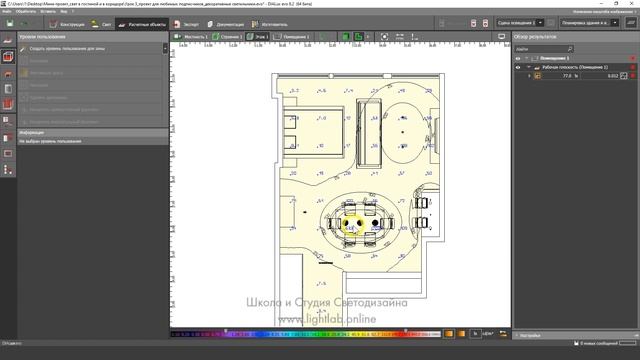Open the question mark help menu
Viewport: 640px width, 360px height.
pos(73,11)
